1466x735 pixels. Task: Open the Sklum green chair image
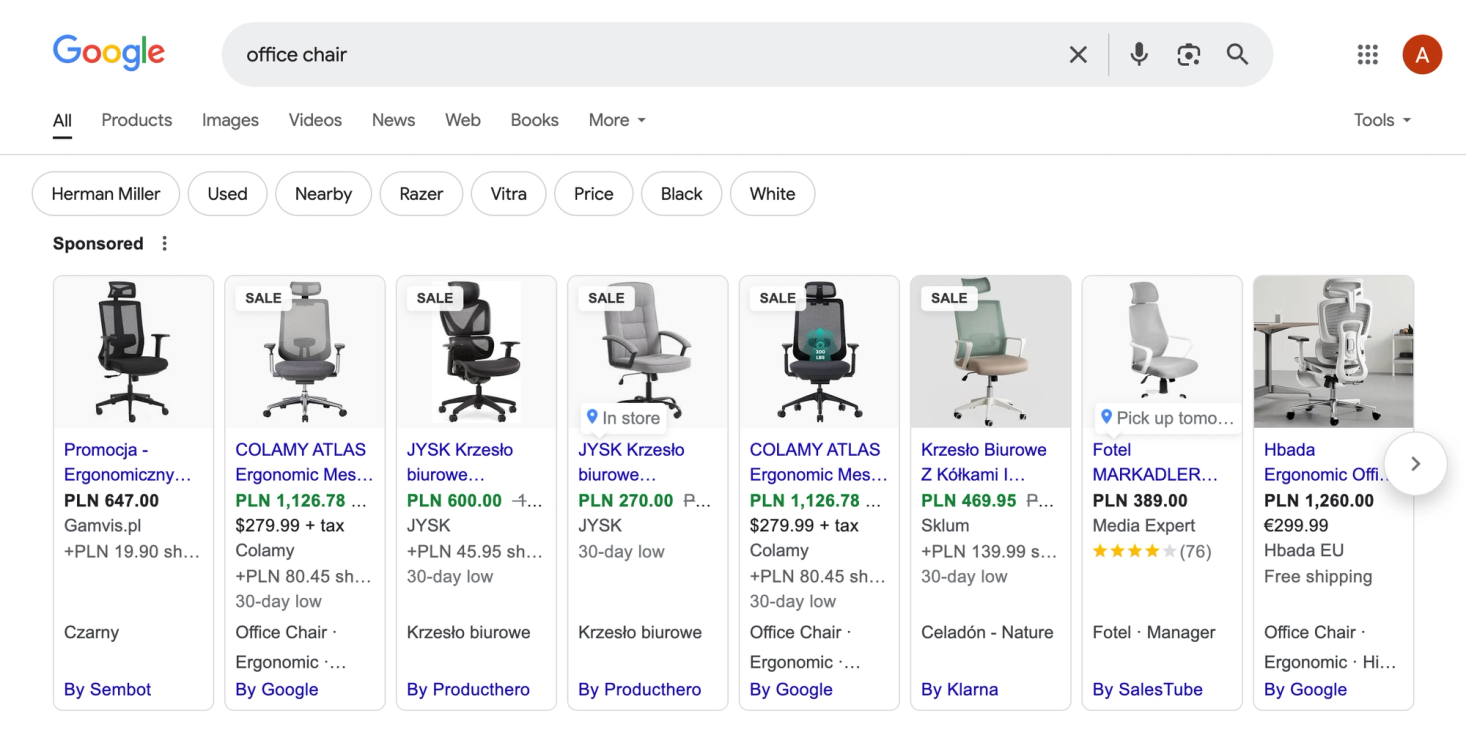tap(991, 352)
